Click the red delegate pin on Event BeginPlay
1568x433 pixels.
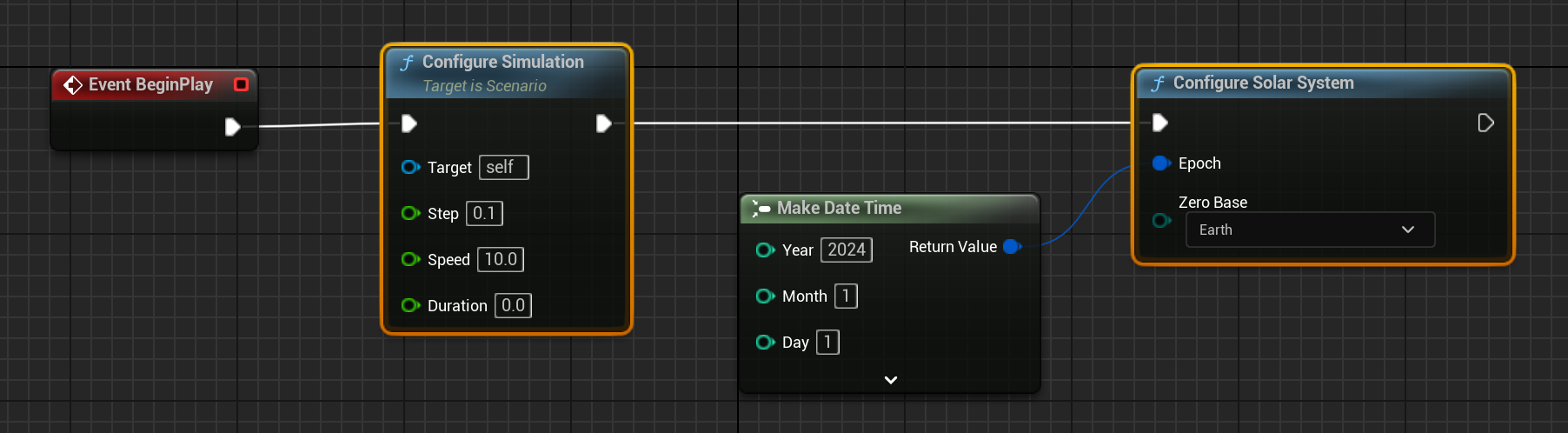[241, 84]
